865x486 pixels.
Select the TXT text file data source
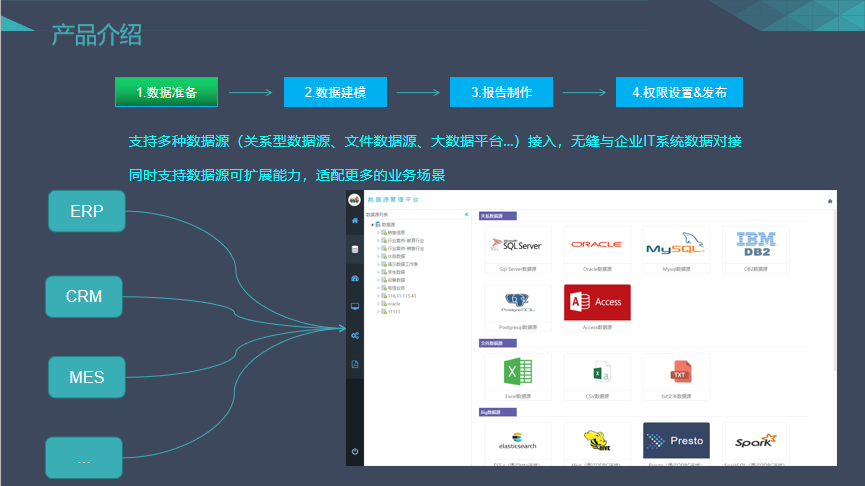pyautogui.click(x=676, y=377)
